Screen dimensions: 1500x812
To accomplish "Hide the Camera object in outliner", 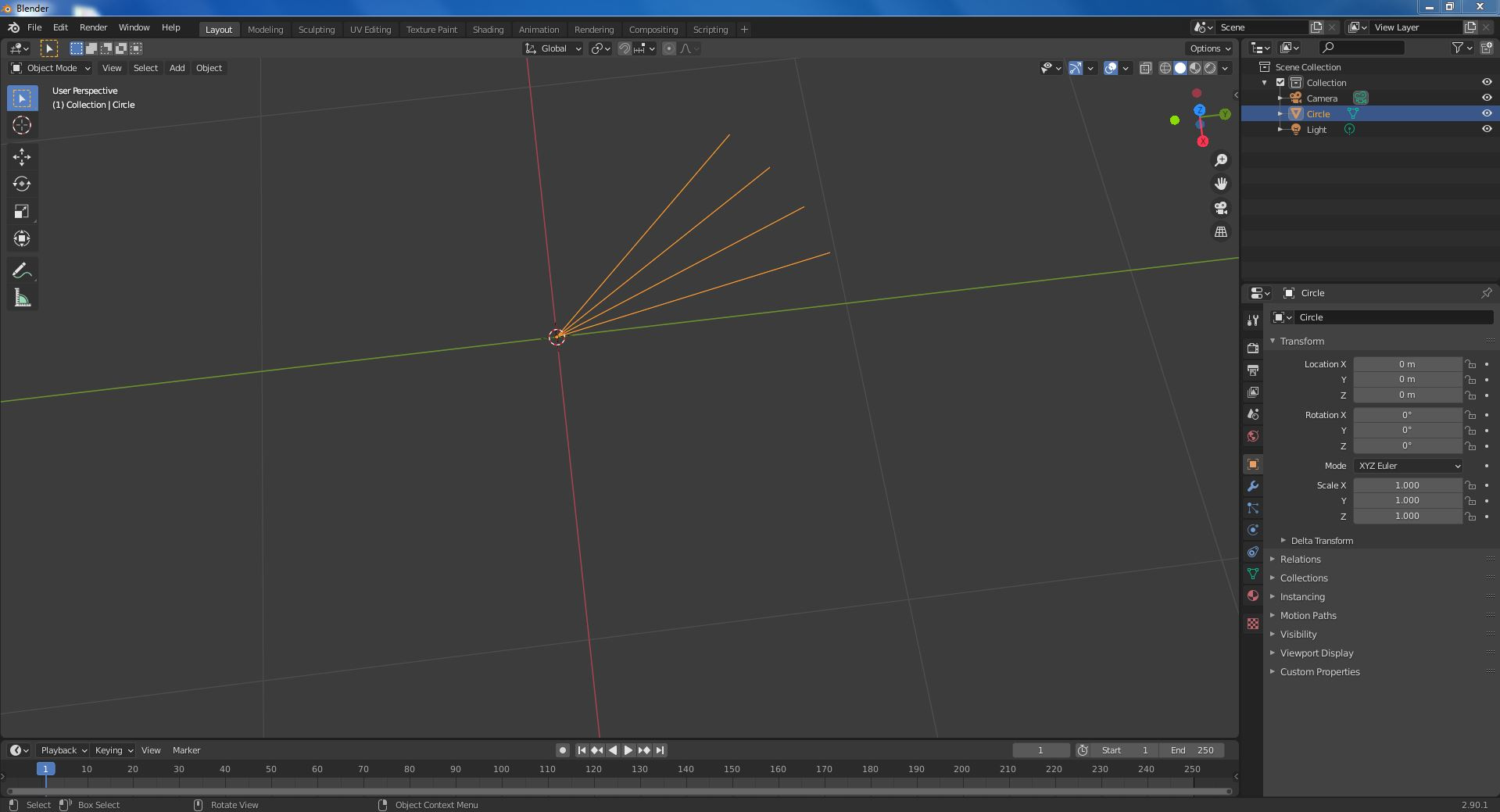I will point(1487,98).
